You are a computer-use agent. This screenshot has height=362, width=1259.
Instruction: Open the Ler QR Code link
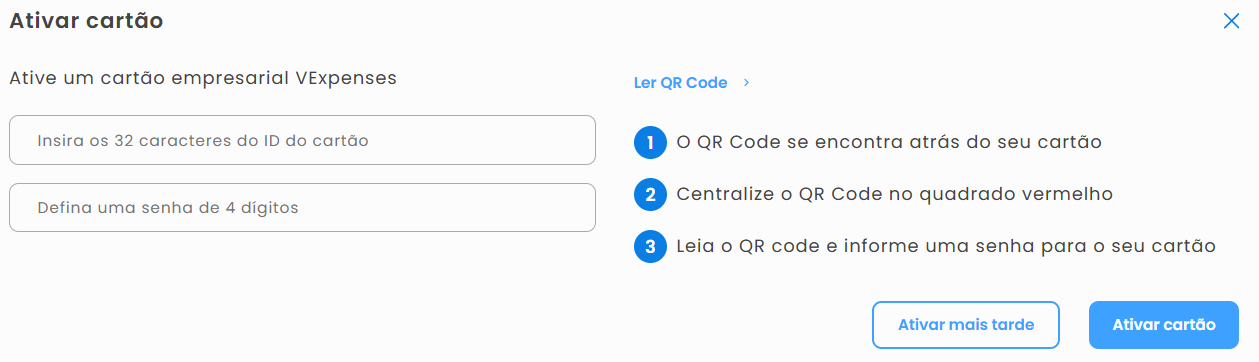click(680, 83)
